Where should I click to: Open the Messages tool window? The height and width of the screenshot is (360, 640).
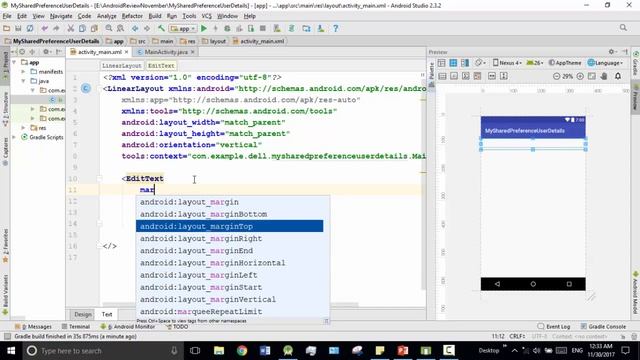[33, 327]
